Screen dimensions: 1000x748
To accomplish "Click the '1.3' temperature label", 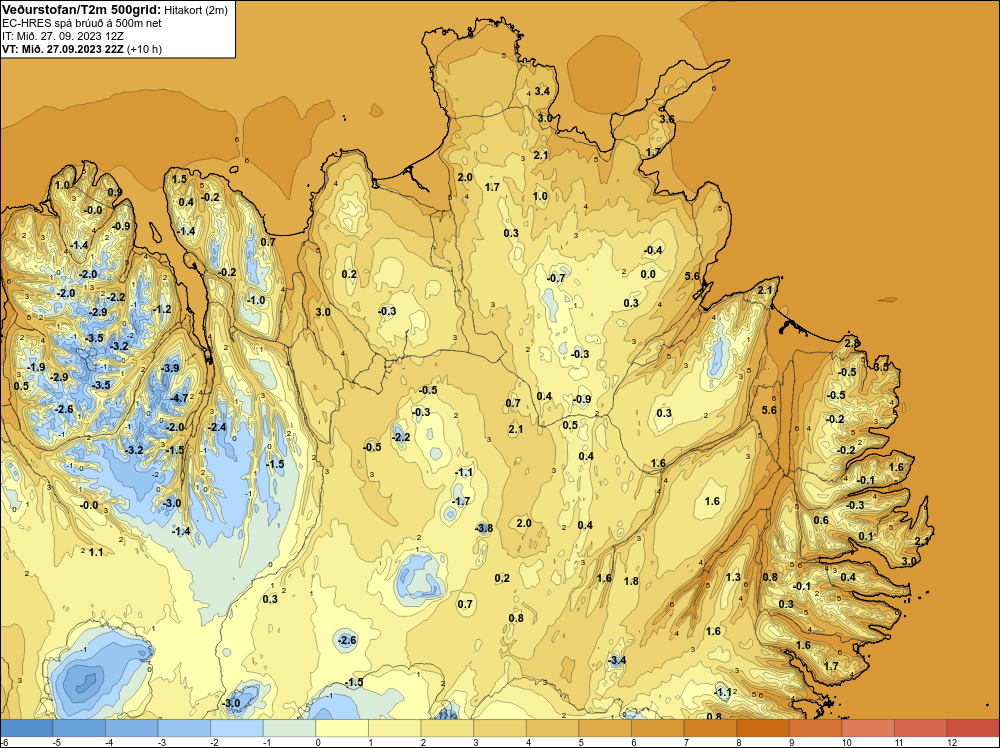I will click(x=733, y=577).
